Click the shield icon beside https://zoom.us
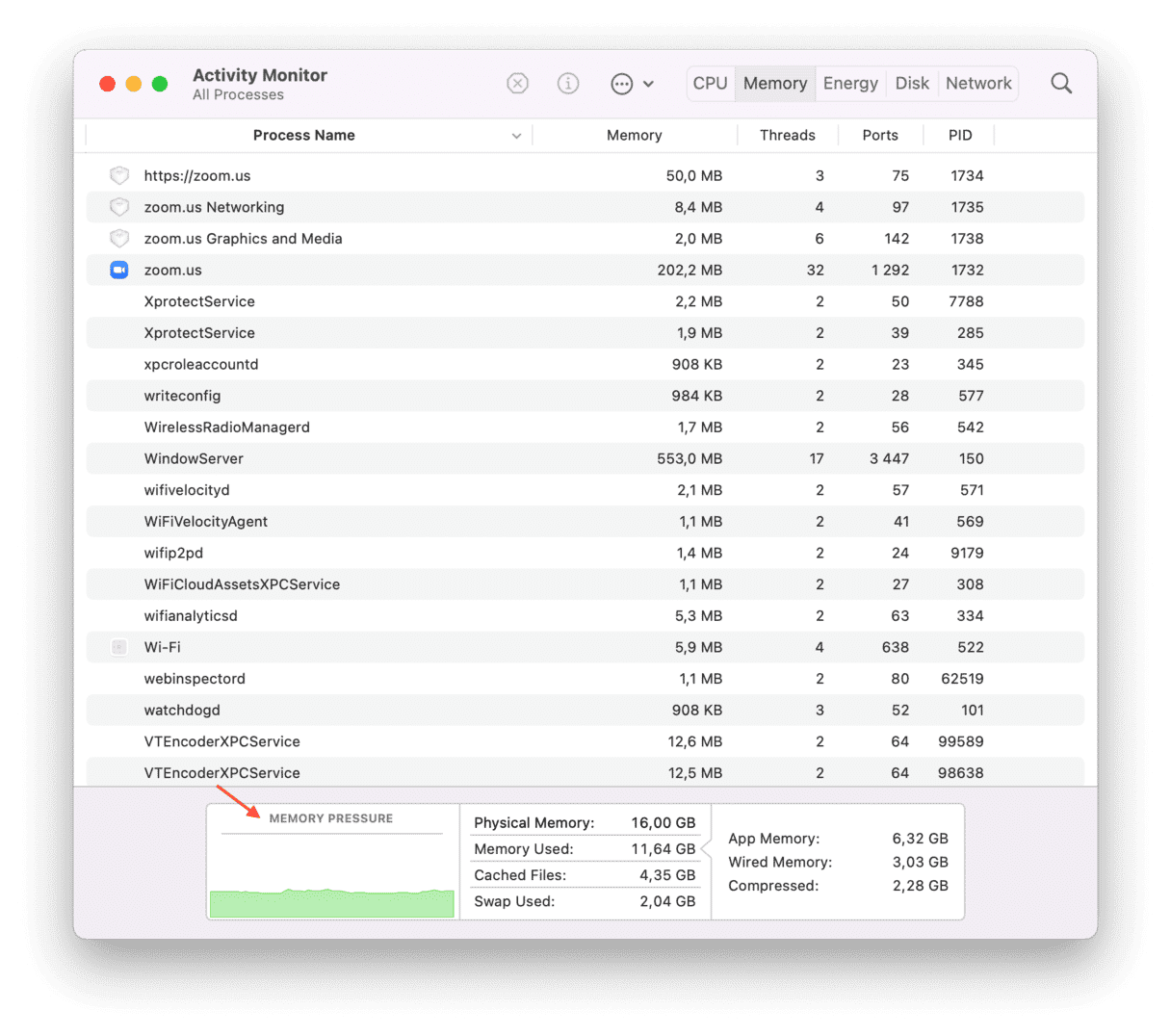Viewport: 1171px width, 1036px height. (119, 175)
